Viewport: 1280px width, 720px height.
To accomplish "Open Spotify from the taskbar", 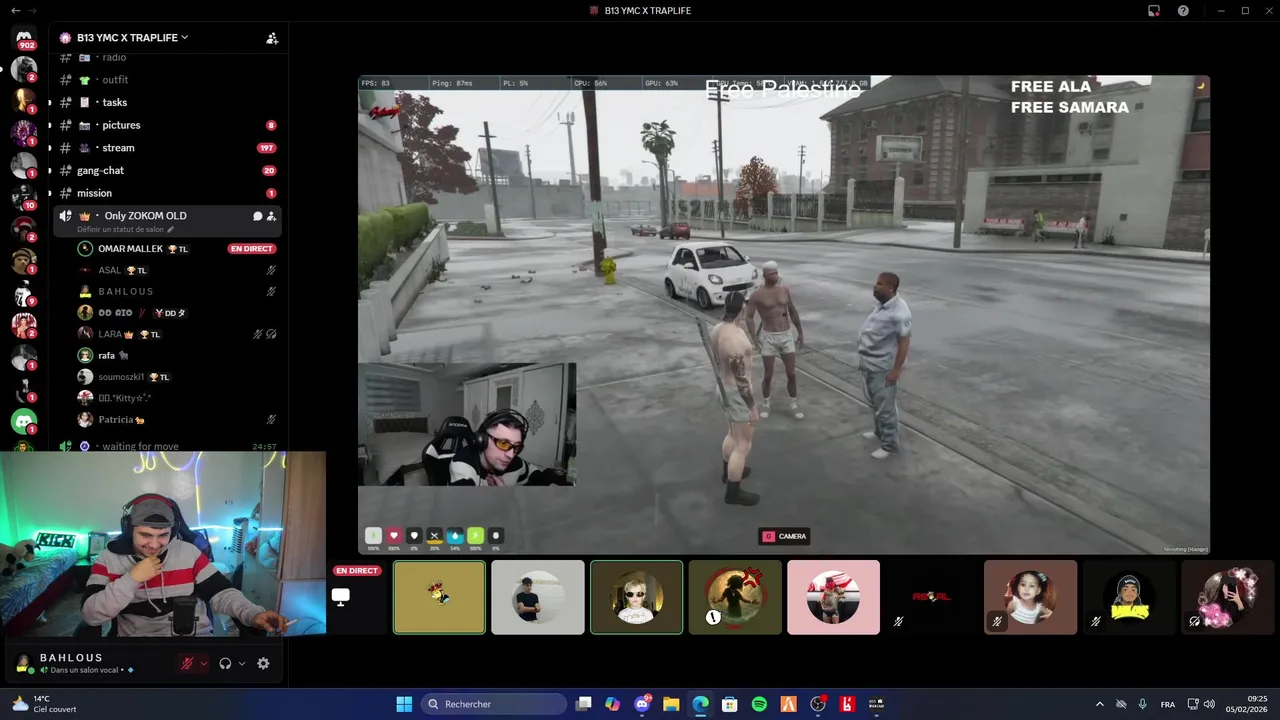I will point(759,704).
